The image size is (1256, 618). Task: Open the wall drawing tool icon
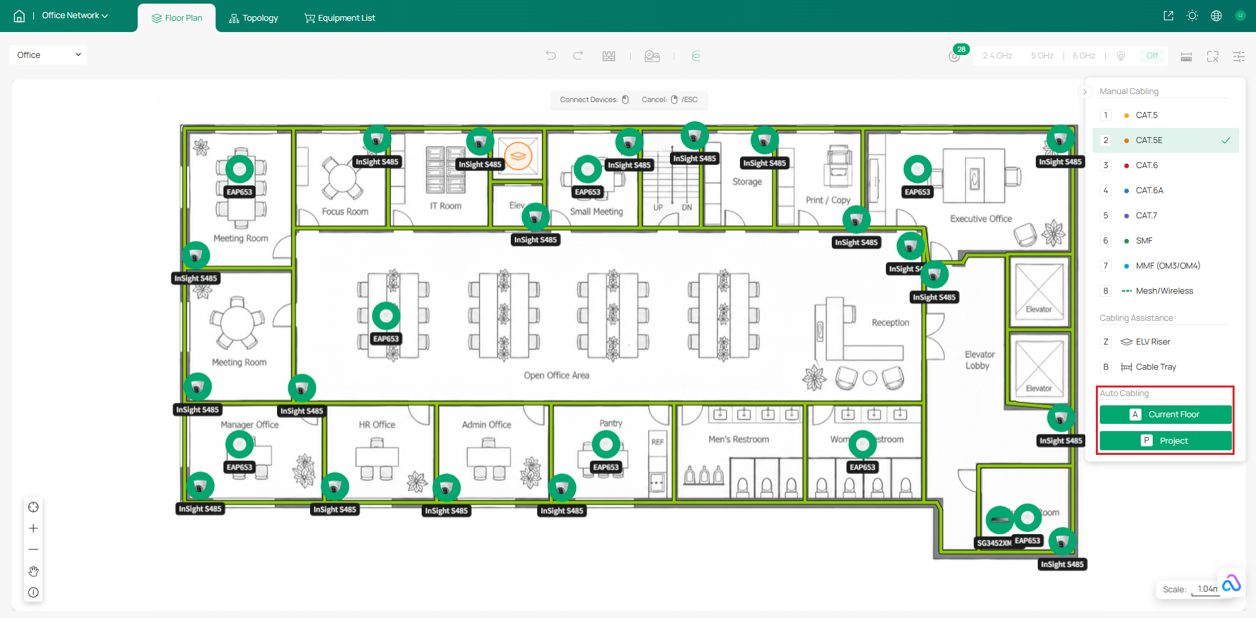pos(609,56)
